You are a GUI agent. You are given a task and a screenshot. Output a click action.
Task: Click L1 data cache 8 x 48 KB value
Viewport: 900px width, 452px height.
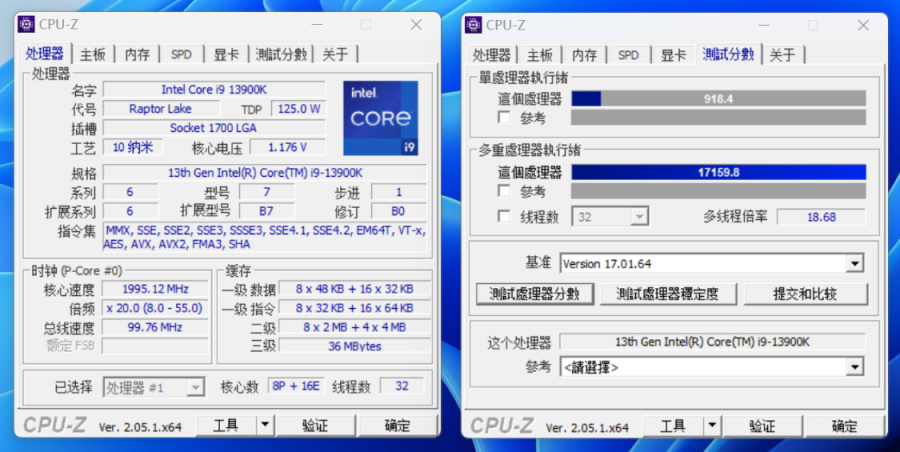(x=355, y=289)
